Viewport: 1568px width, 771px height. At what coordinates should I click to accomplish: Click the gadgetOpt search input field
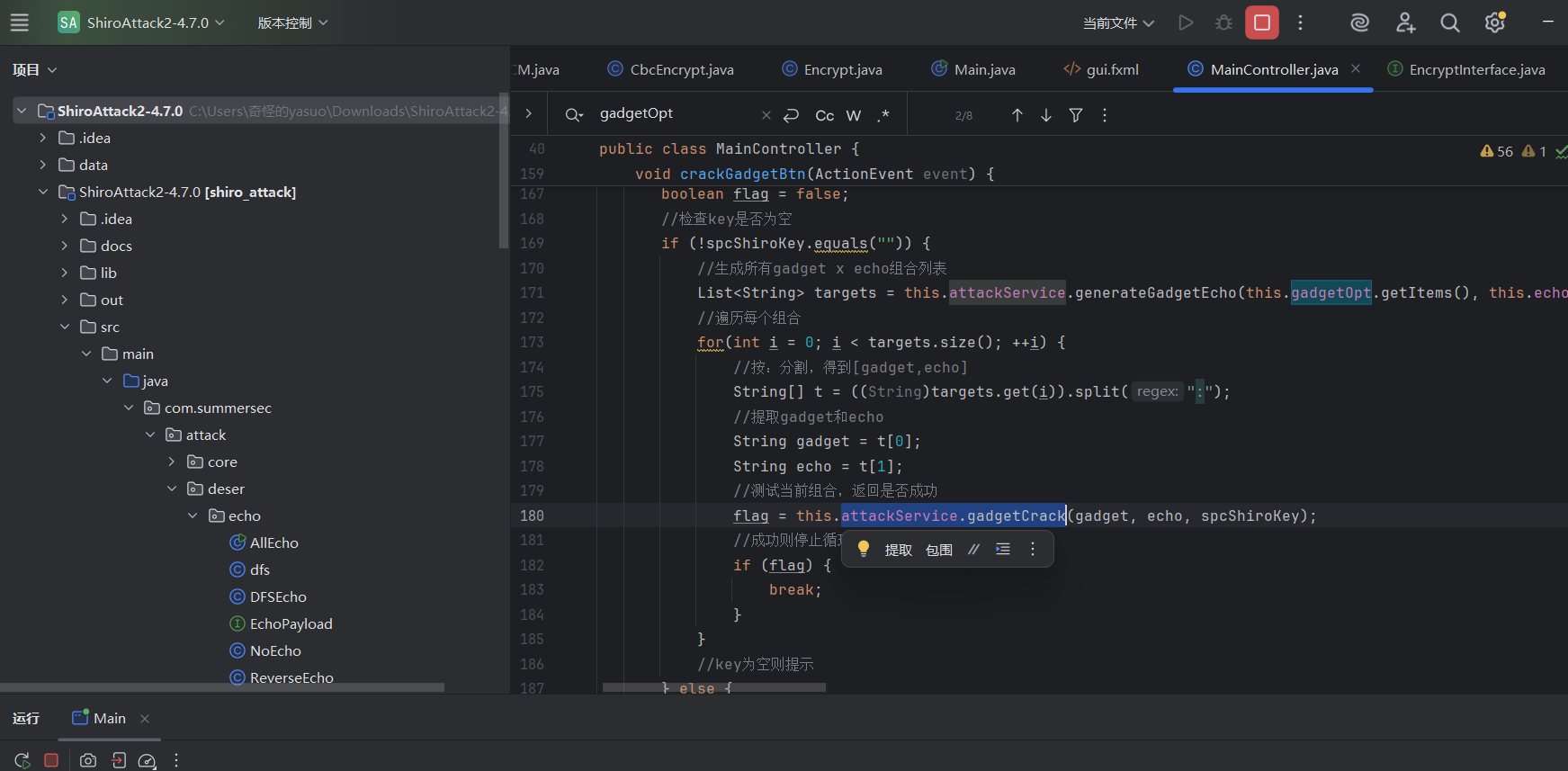(675, 113)
